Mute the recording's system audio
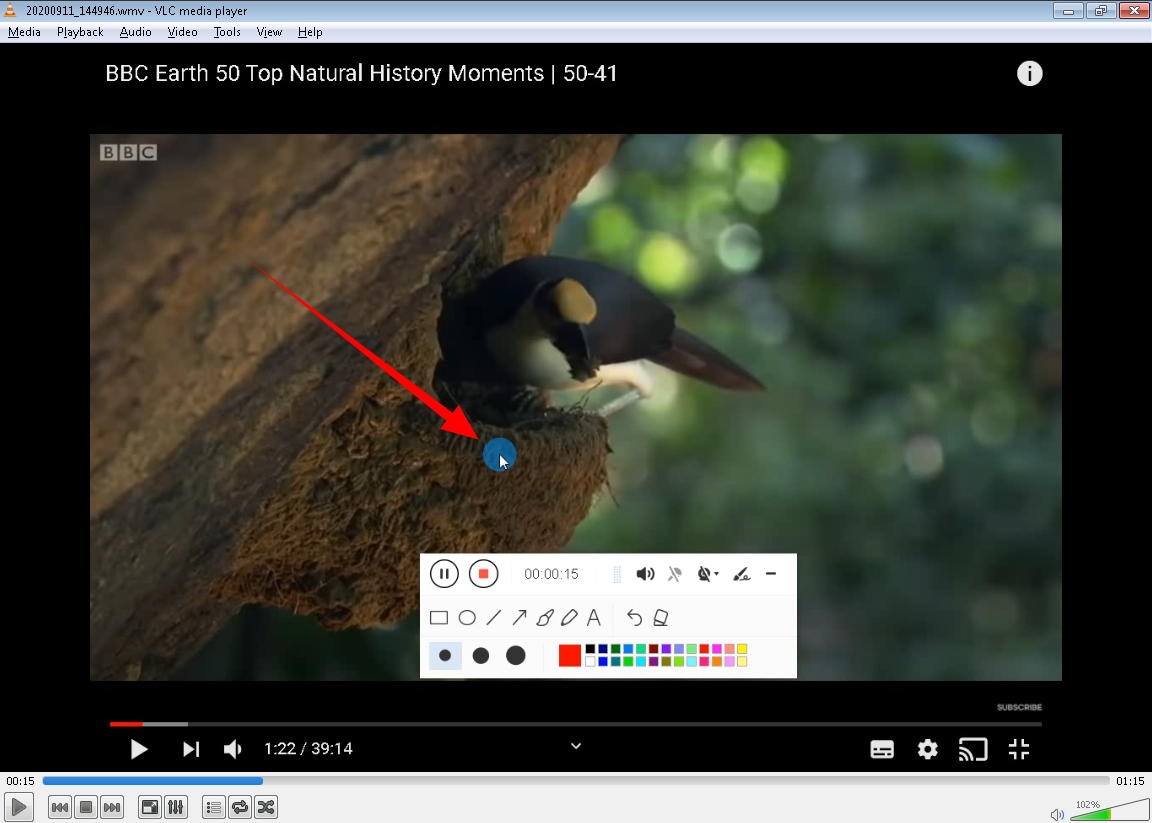Image resolution: width=1152 pixels, height=823 pixels. coord(645,573)
